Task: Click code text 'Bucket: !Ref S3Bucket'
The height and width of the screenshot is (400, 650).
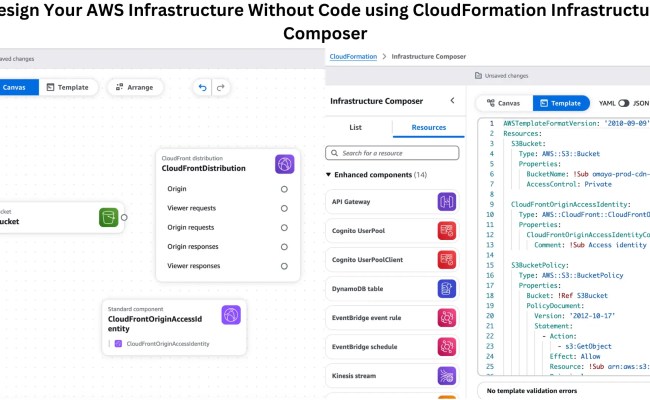Action: pos(567,296)
